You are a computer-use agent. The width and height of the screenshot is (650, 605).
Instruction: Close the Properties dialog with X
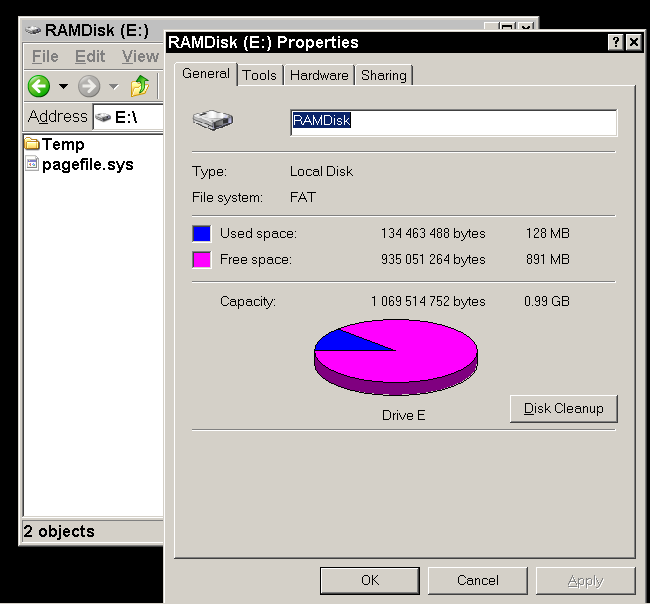[x=634, y=42]
